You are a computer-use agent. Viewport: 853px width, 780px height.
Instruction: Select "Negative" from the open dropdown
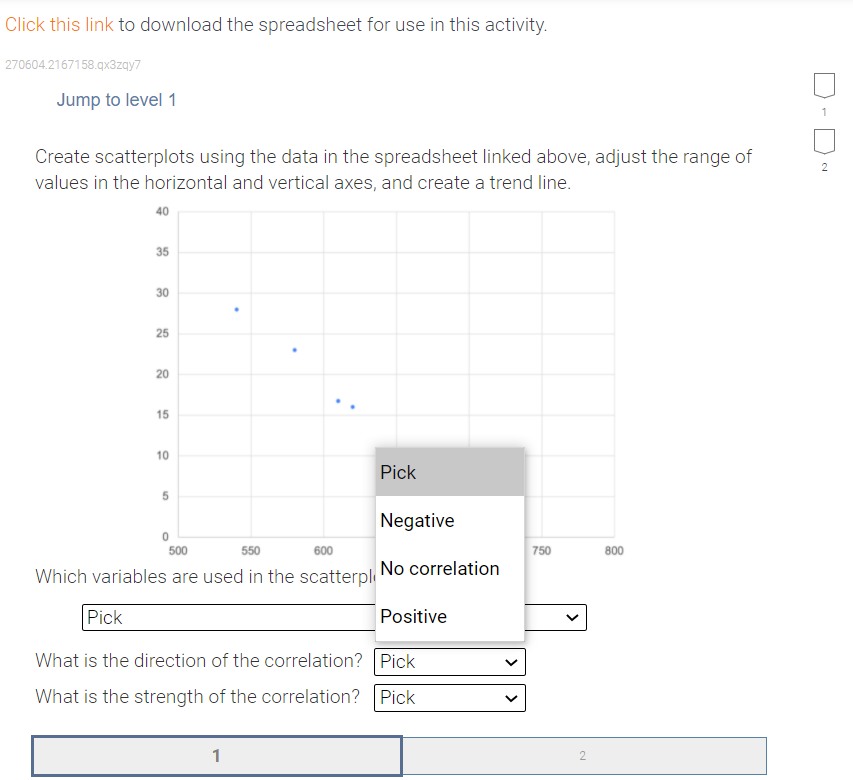click(x=415, y=520)
